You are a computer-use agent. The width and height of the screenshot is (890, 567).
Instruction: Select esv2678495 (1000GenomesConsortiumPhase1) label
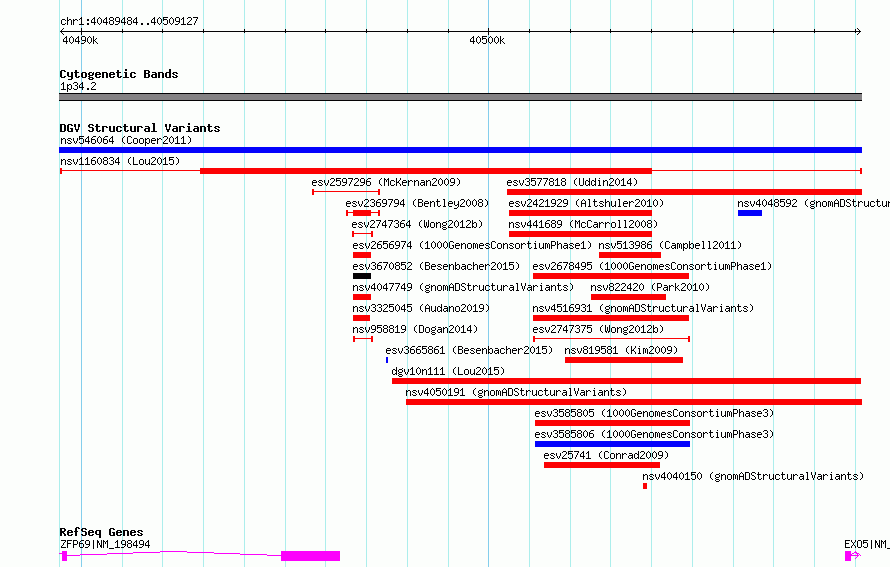pos(652,266)
